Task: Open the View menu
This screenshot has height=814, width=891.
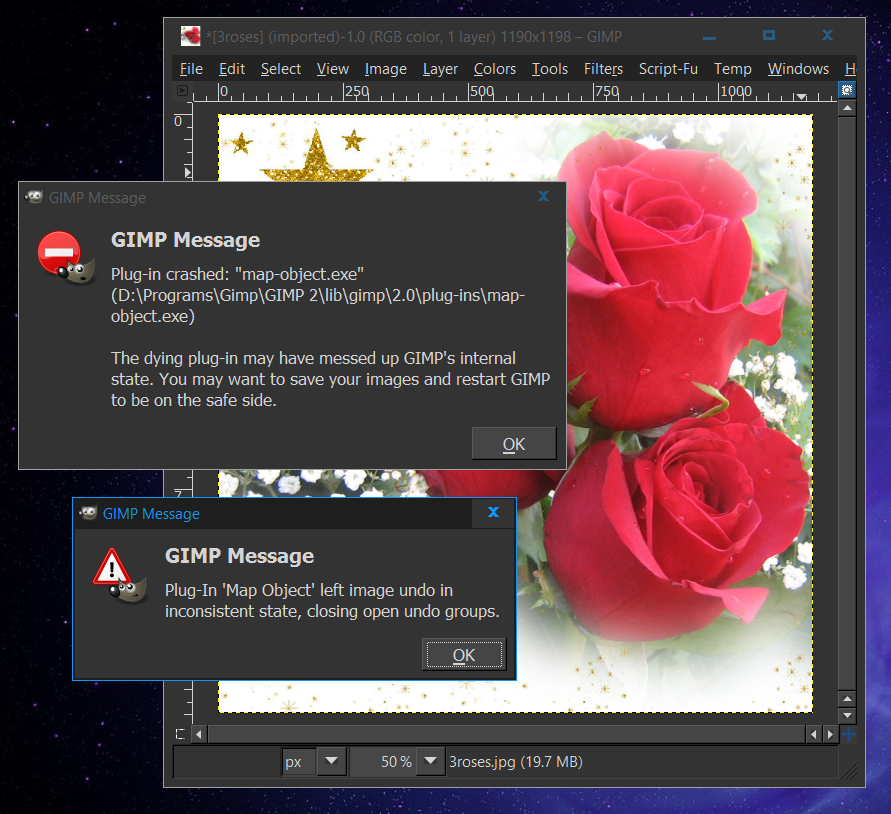Action: click(332, 69)
